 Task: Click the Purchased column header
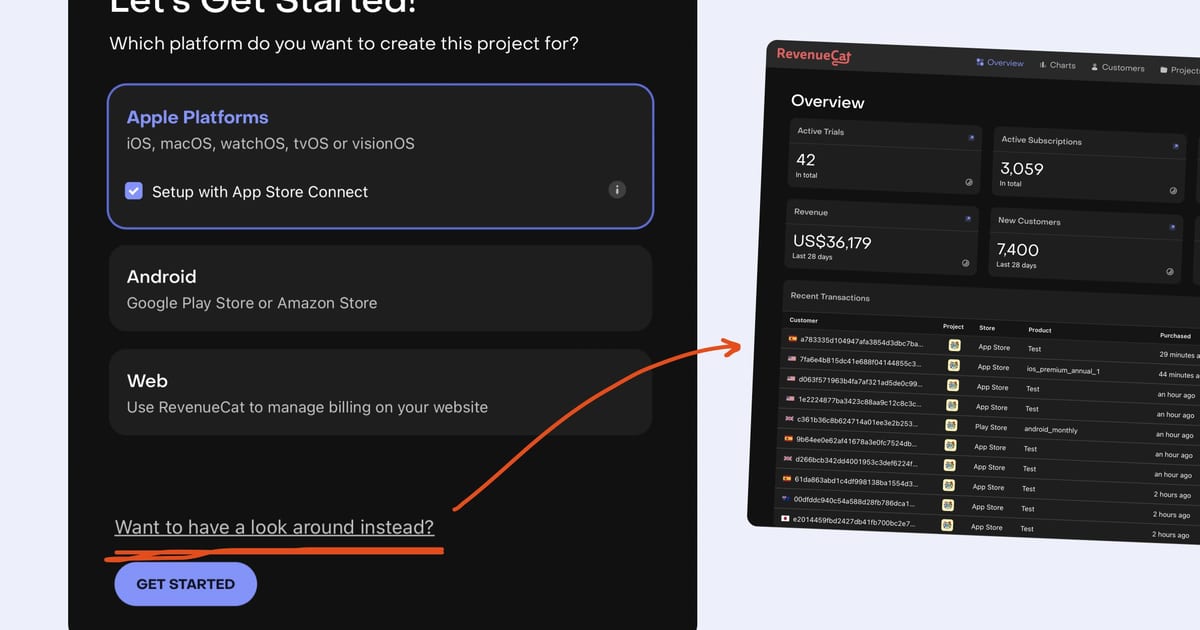click(x=1175, y=336)
